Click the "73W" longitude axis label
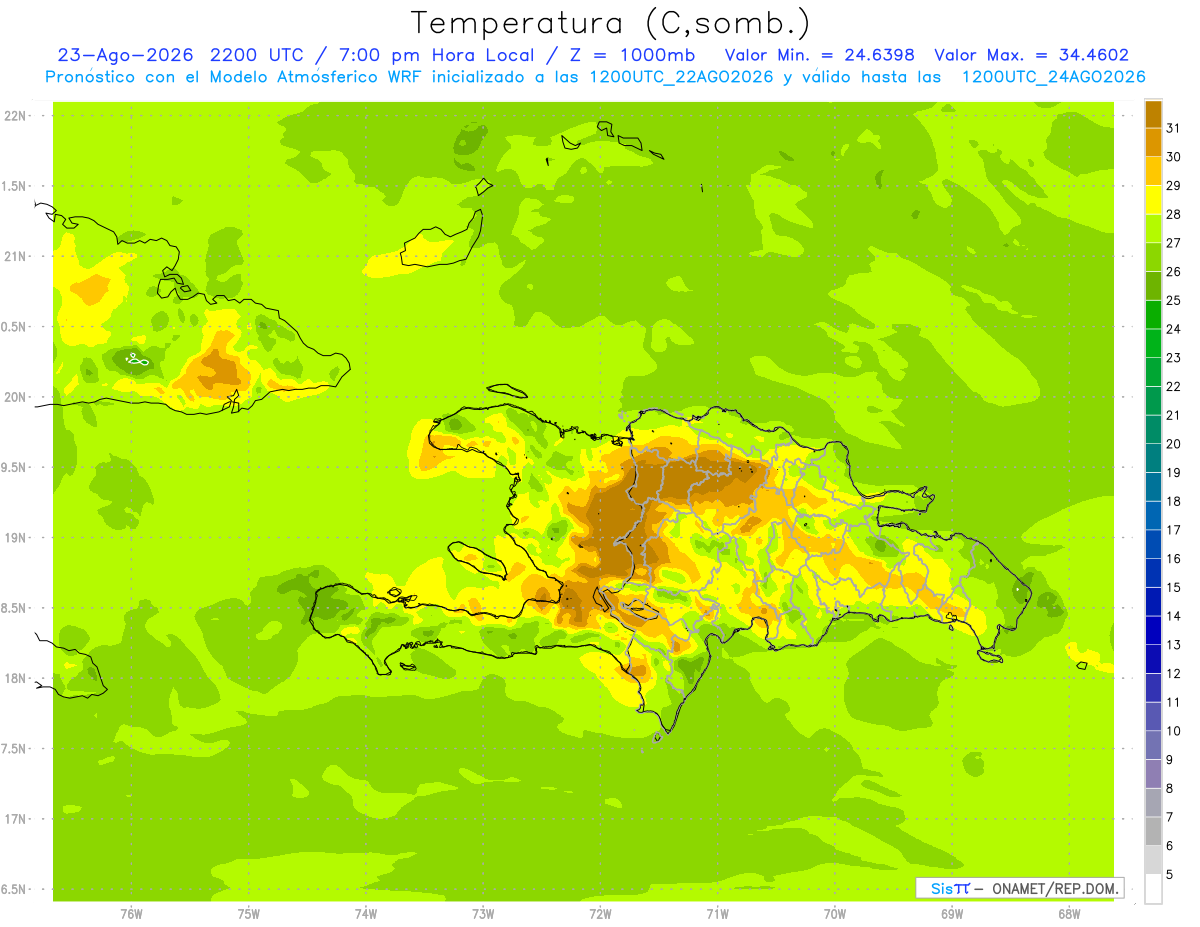1200x927 pixels. coord(483,914)
